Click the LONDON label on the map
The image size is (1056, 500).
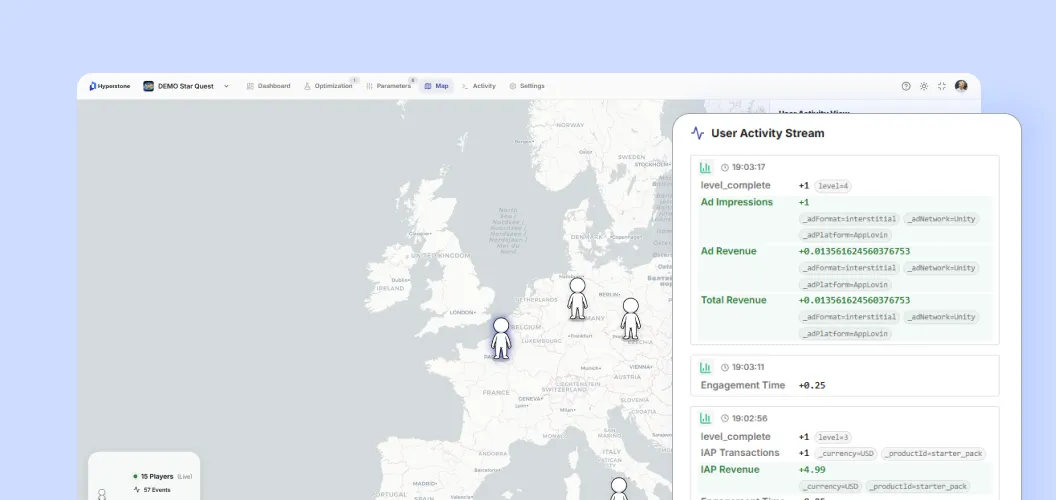tap(462, 312)
